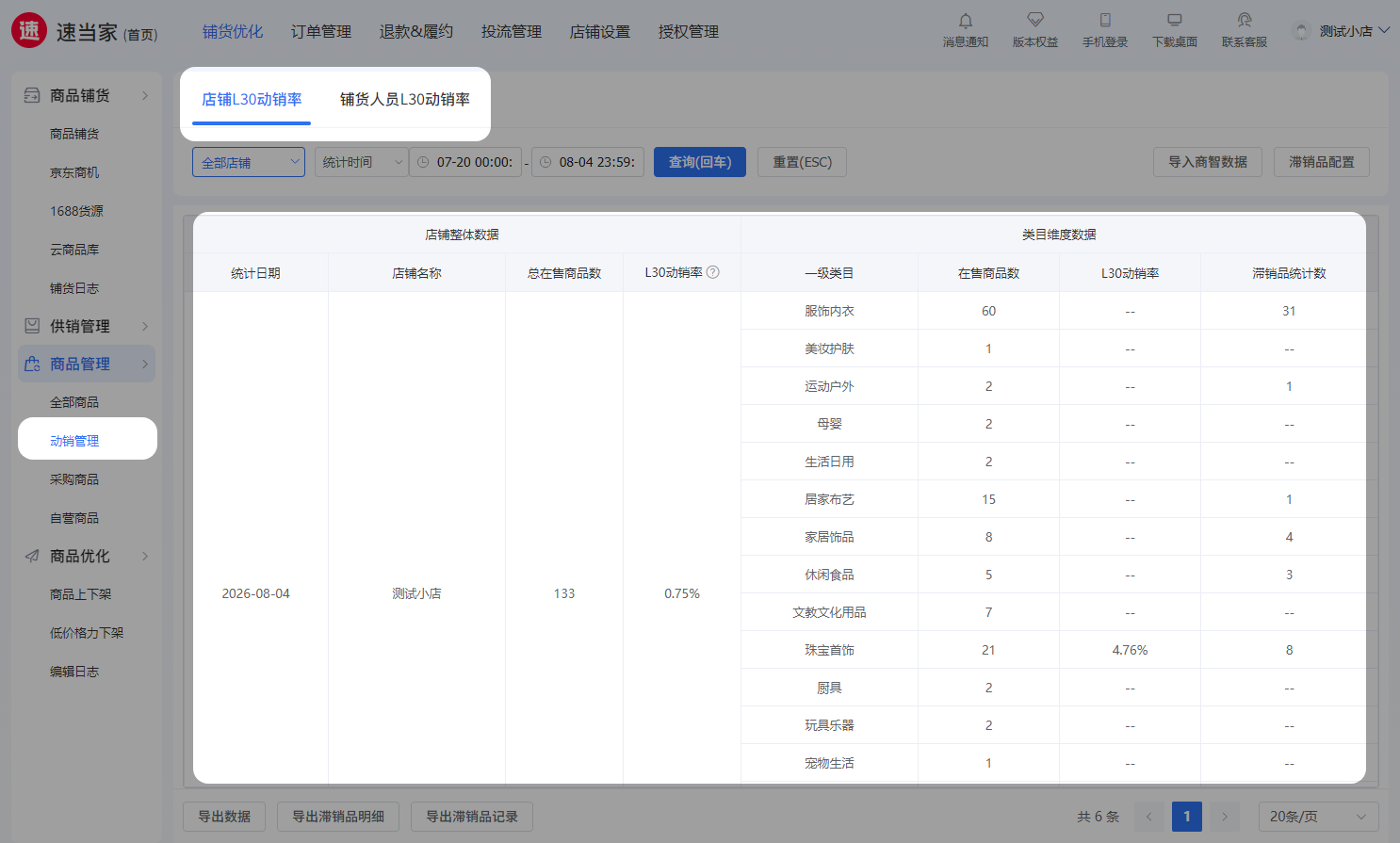Open 订单管理 top menu

[321, 32]
